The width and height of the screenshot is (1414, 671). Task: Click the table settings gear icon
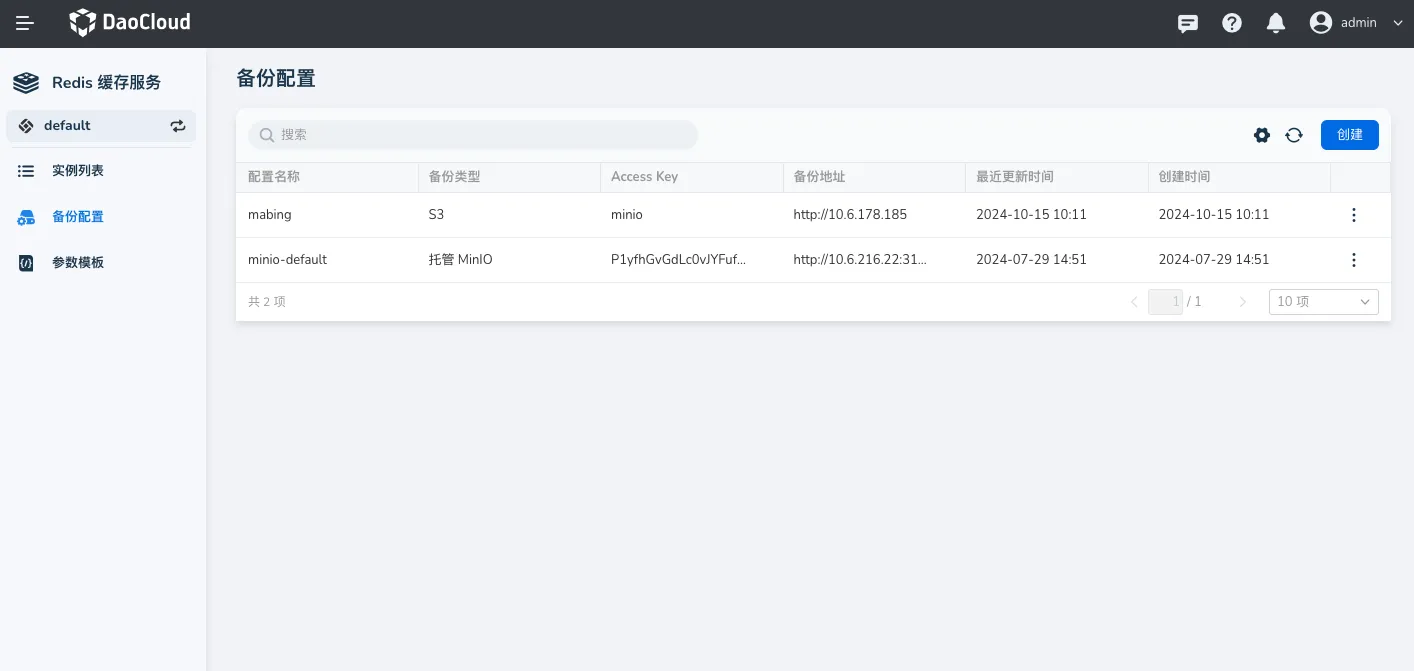point(1262,135)
